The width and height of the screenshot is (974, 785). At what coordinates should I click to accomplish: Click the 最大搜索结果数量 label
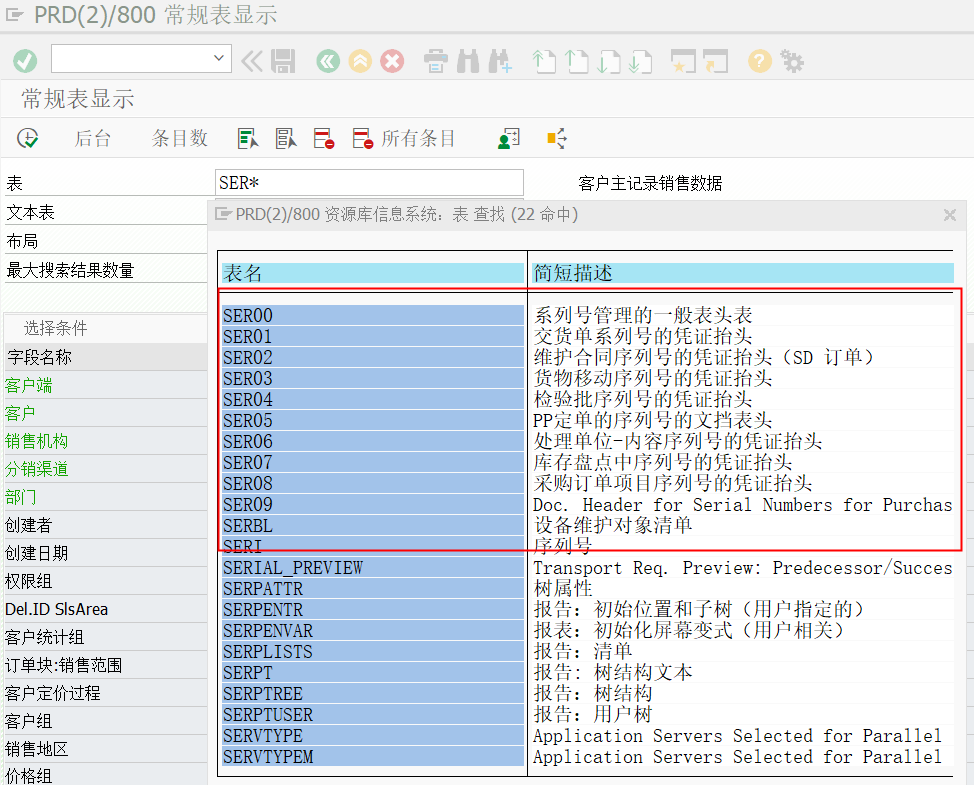point(70,270)
